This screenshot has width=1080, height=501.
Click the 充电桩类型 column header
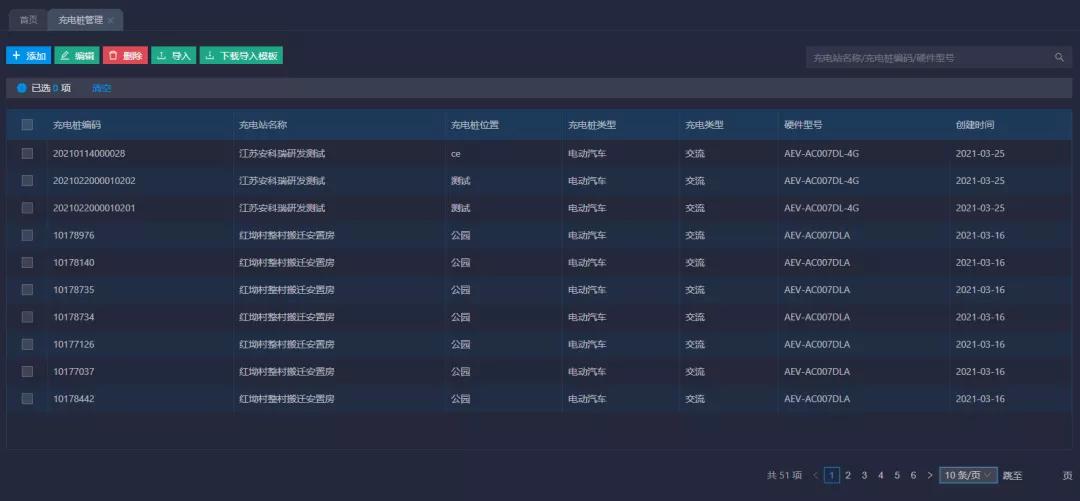(x=592, y=125)
